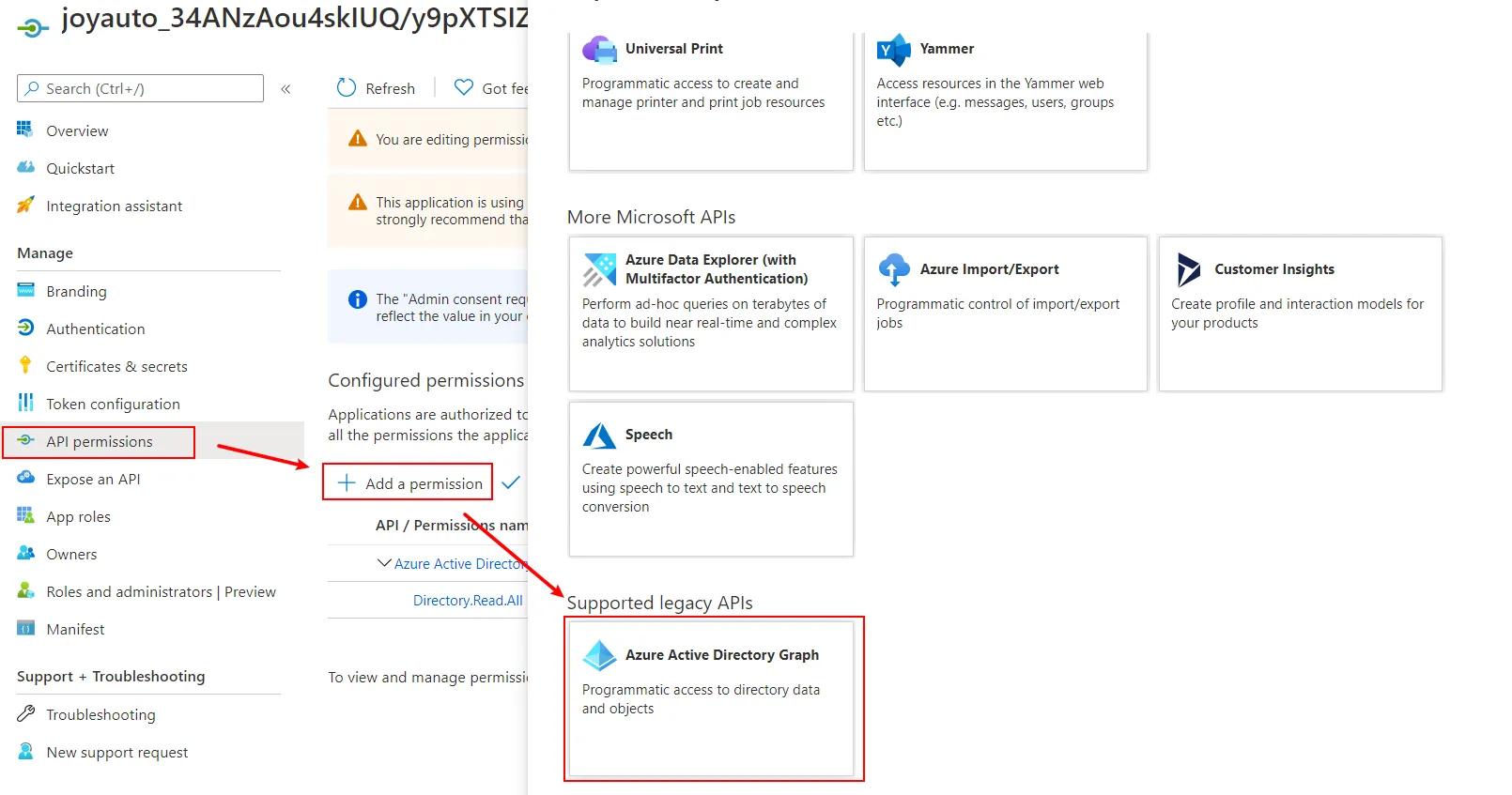Click the Refresh button label

coord(390,88)
